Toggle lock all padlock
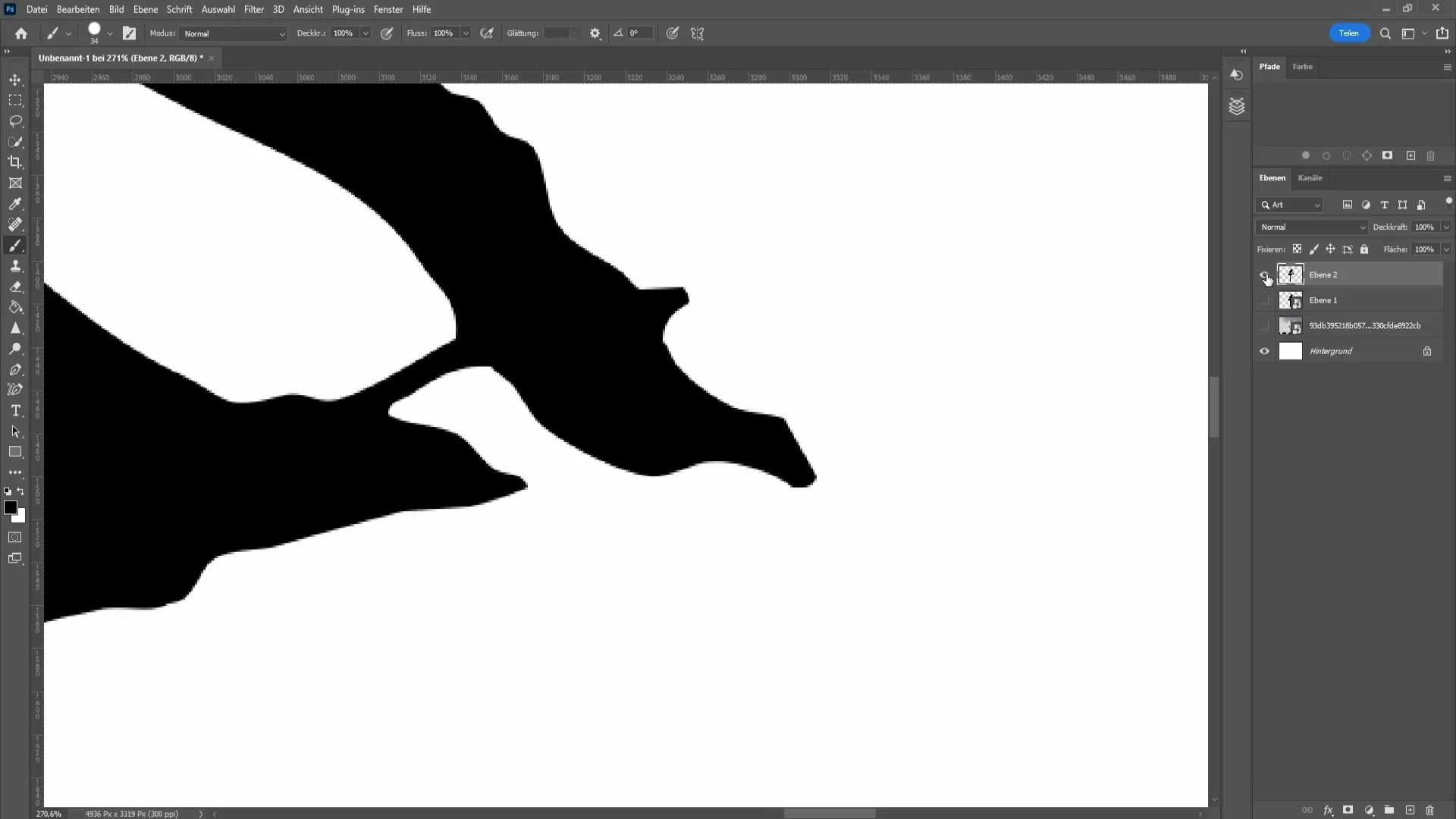The height and width of the screenshot is (819, 1456). (1364, 249)
